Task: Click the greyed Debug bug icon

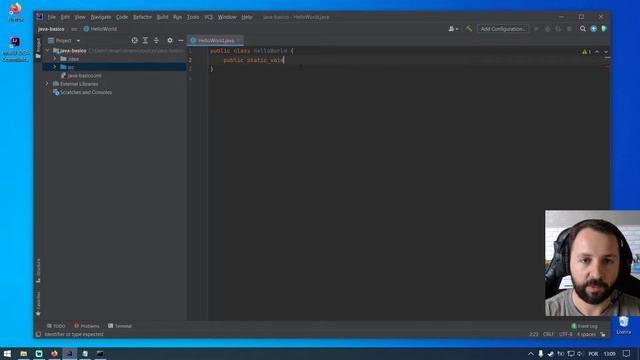Action: click(547, 29)
